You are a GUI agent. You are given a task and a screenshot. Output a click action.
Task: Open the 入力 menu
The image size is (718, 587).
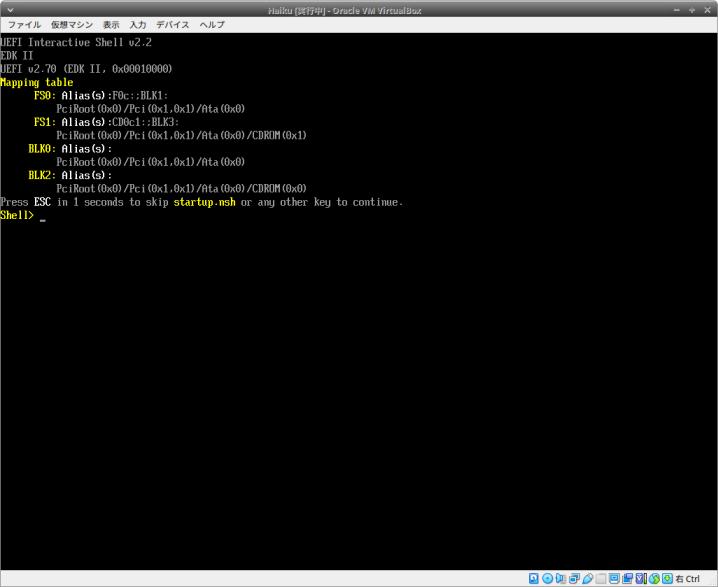pyautogui.click(x=137, y=25)
